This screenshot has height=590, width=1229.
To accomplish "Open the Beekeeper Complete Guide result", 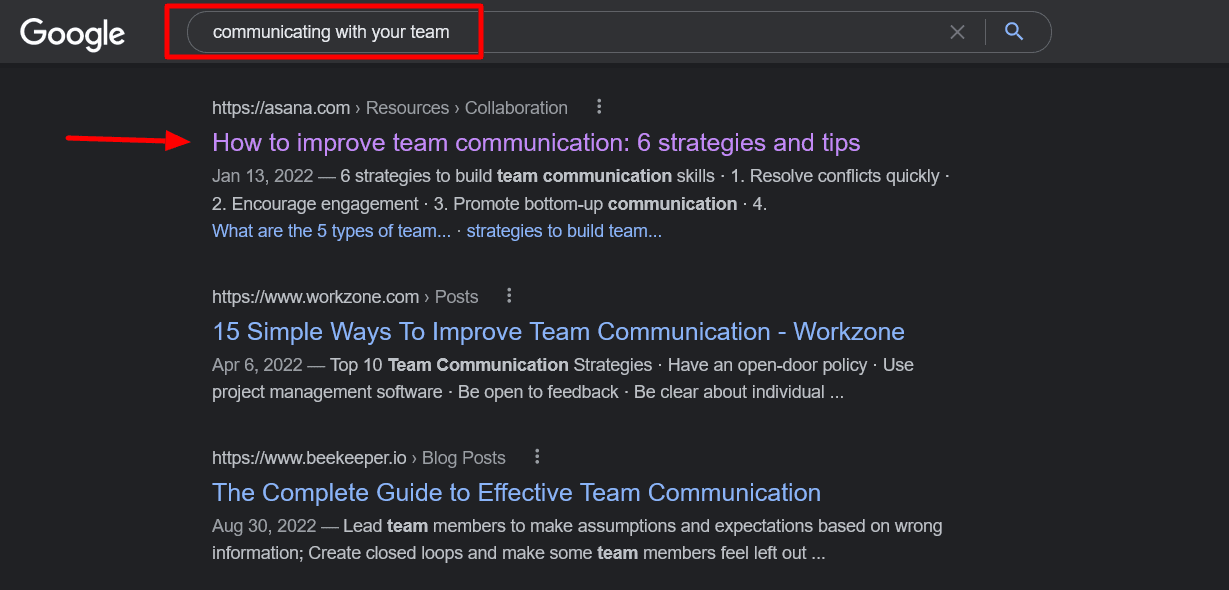I will pos(516,492).
